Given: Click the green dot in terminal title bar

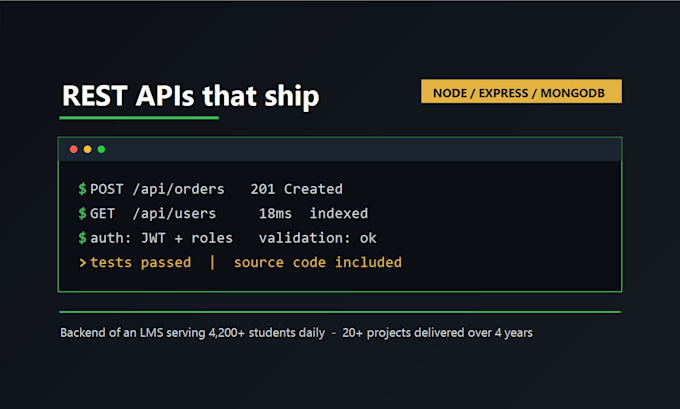Looking at the screenshot, I should click(x=101, y=149).
